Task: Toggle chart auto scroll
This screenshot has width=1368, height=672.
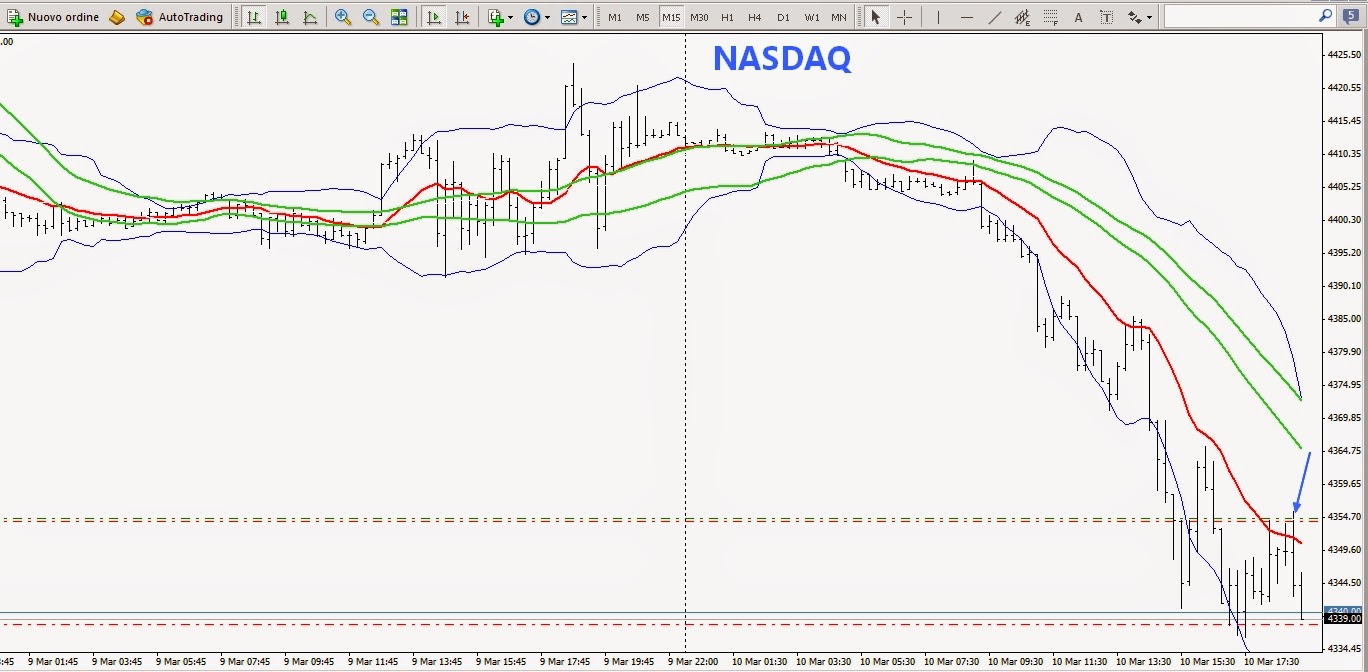Action: (434, 17)
